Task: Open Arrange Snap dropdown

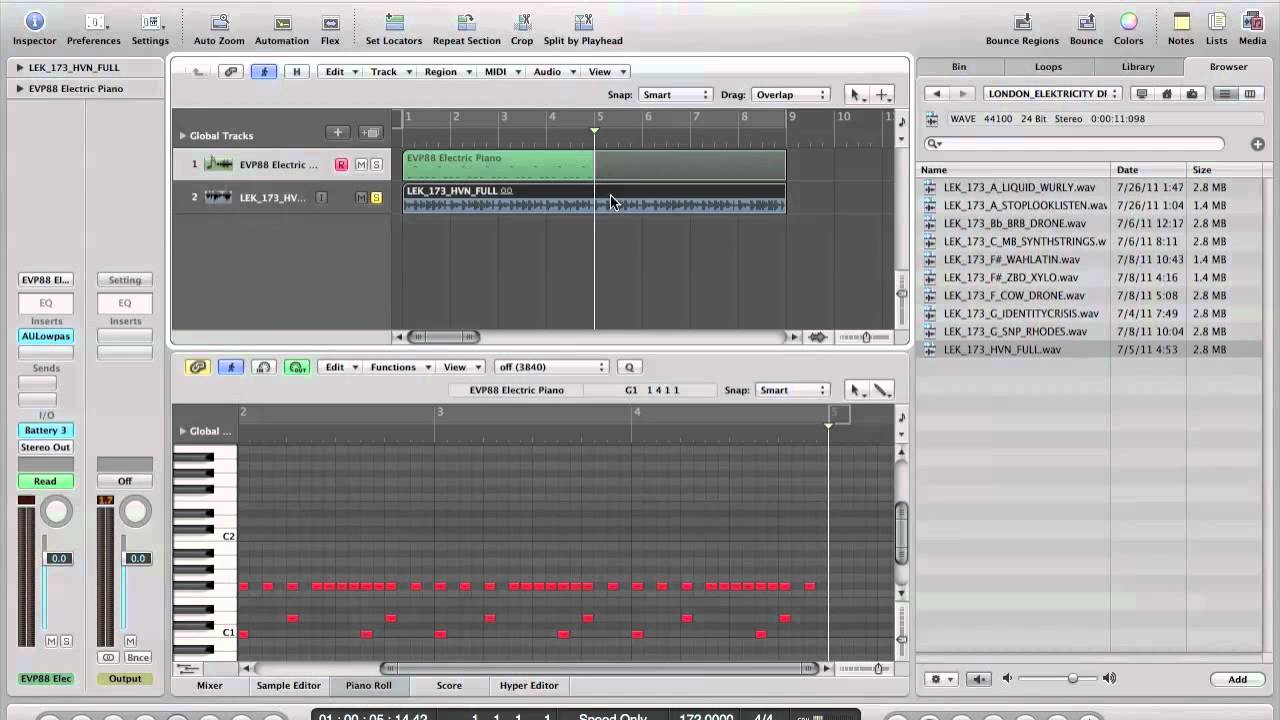Action: click(675, 95)
